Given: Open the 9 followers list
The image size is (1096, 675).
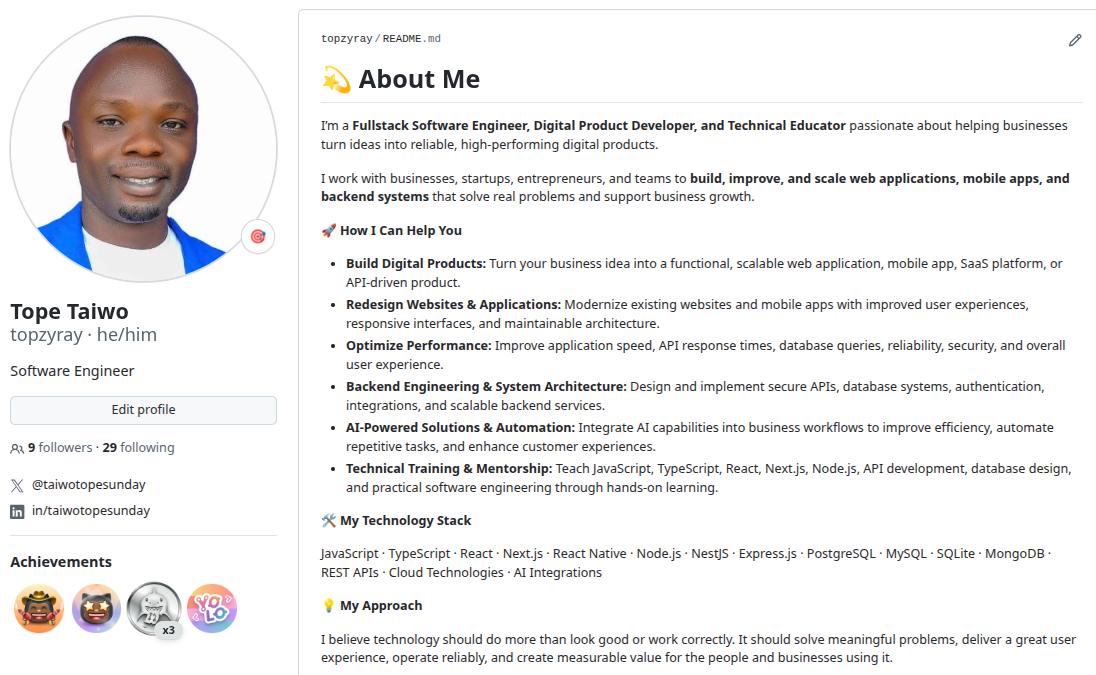Looking at the screenshot, I should pos(60,448).
